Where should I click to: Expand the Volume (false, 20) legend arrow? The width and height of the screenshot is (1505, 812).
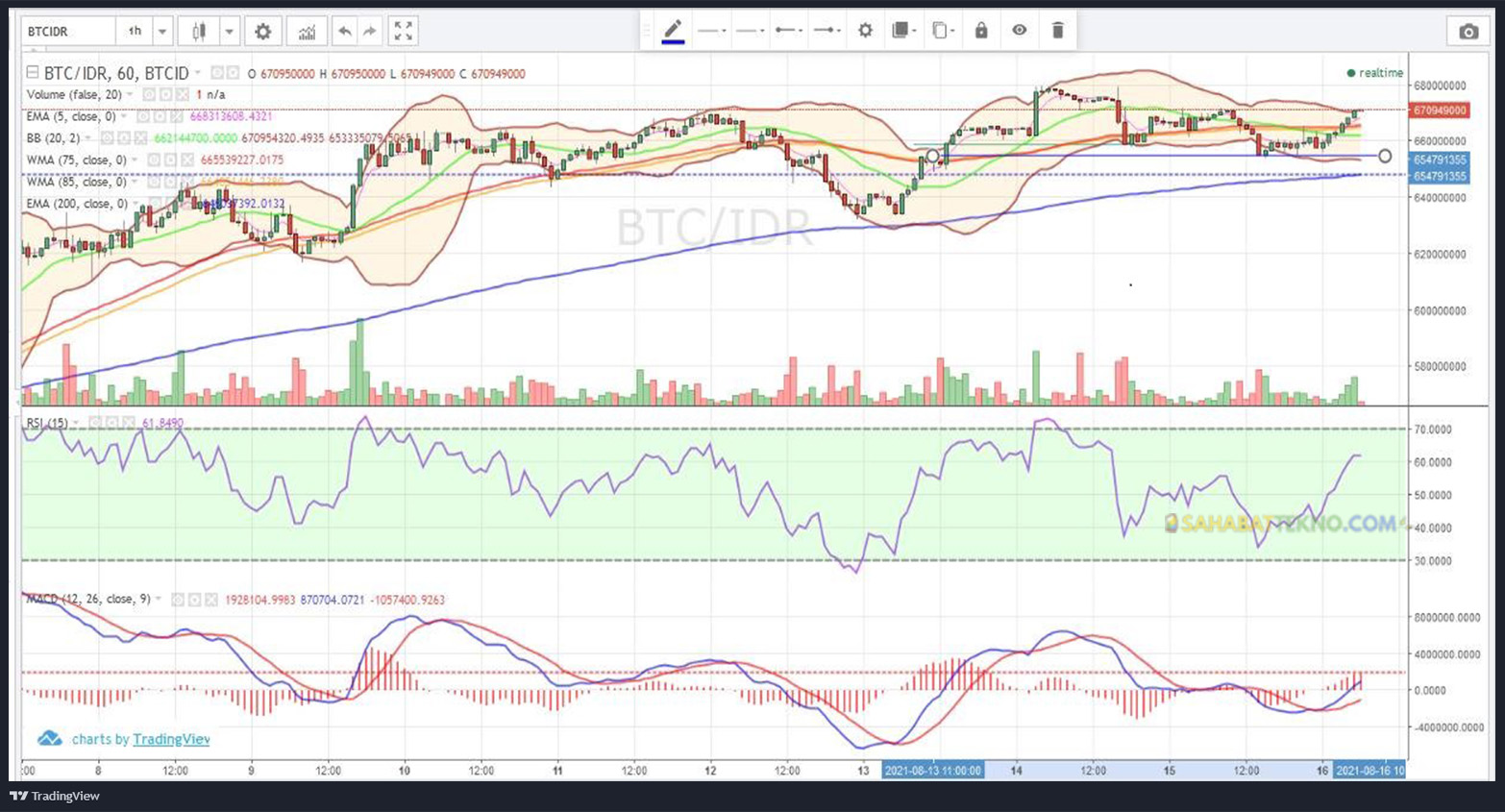(x=131, y=95)
